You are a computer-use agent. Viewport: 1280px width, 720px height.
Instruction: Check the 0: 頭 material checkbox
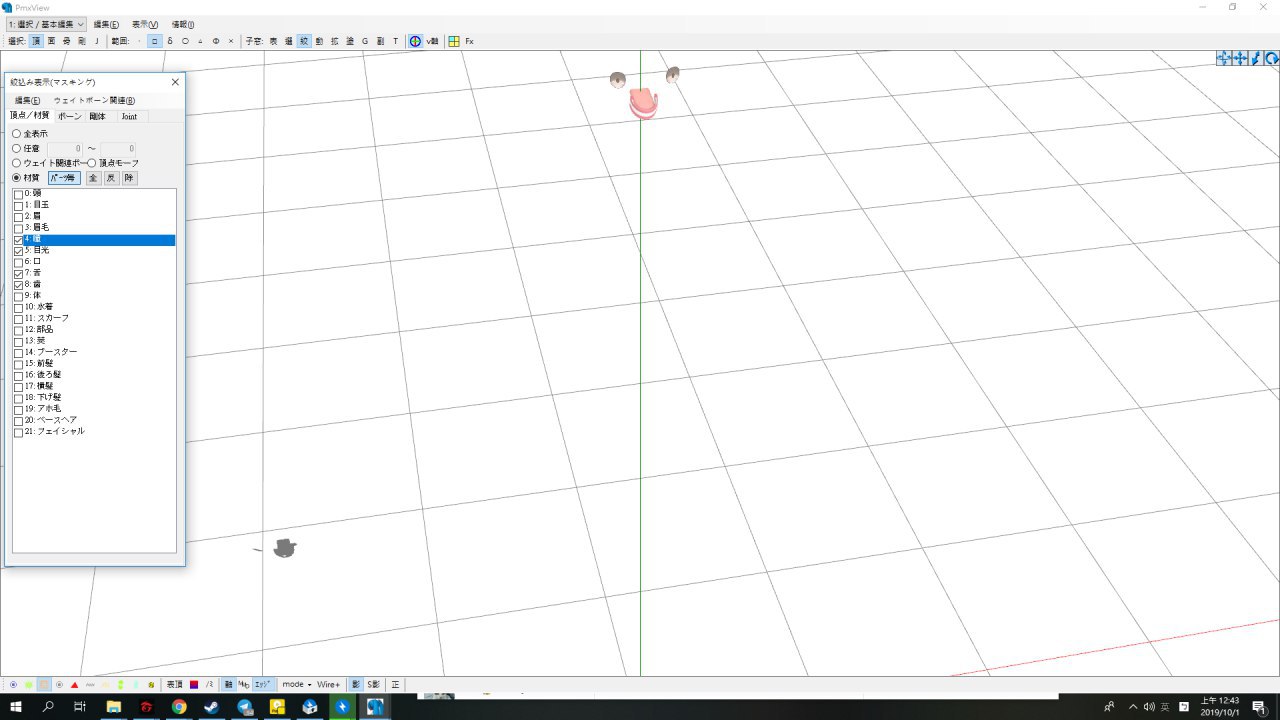coord(18,194)
